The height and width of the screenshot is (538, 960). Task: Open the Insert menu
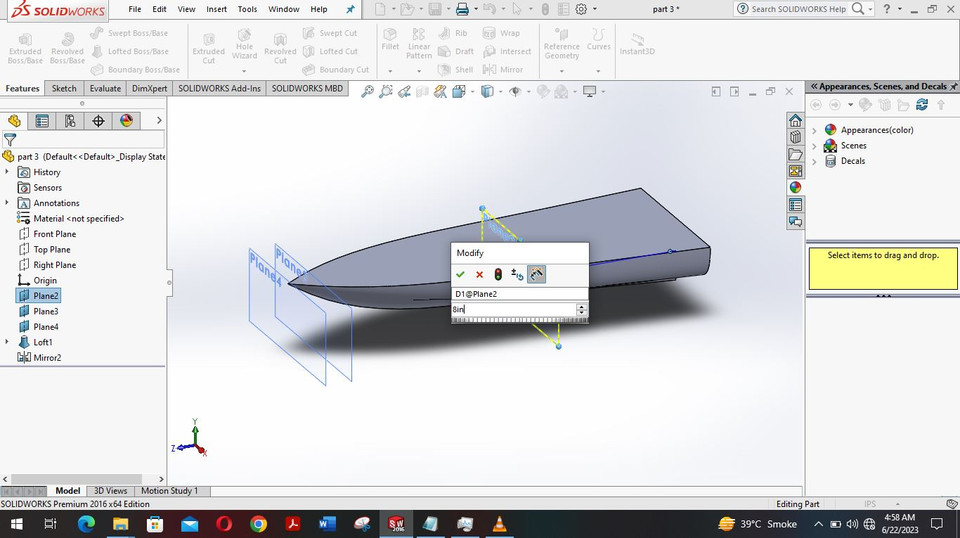click(216, 9)
